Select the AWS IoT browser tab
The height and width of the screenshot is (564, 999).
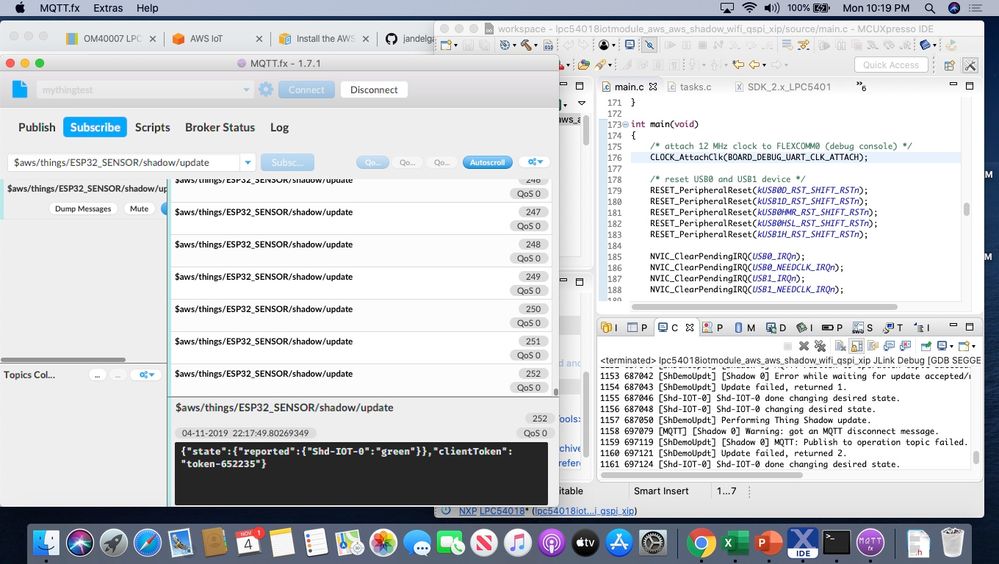tap(217, 38)
